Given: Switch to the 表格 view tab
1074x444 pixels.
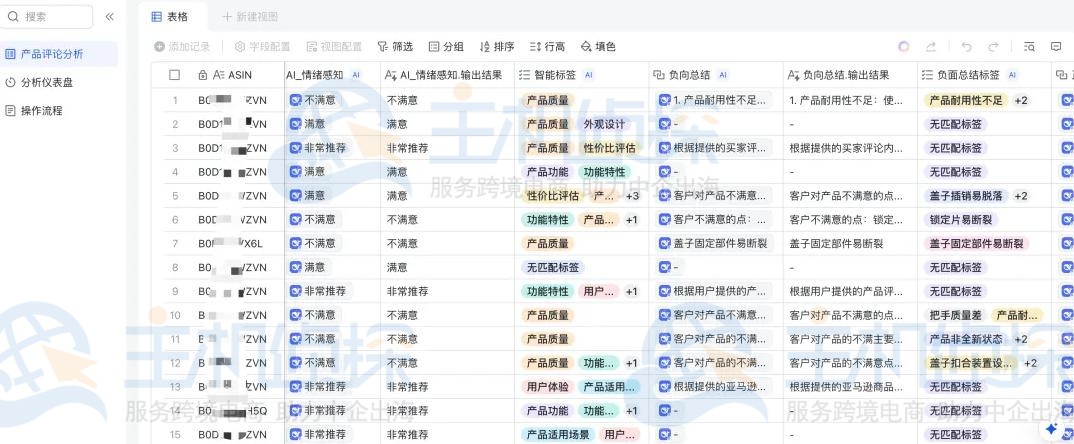Looking at the screenshot, I should pos(170,17).
